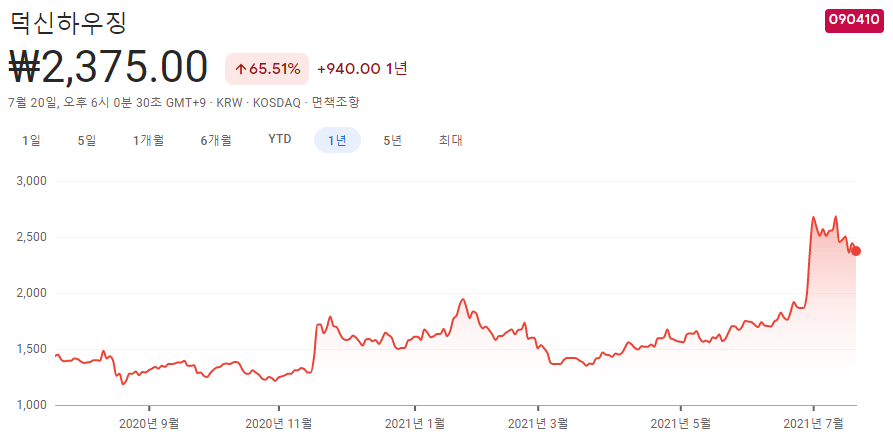Click the up arrow in percentage badge
893x444 pixels.
pyautogui.click(x=240, y=69)
